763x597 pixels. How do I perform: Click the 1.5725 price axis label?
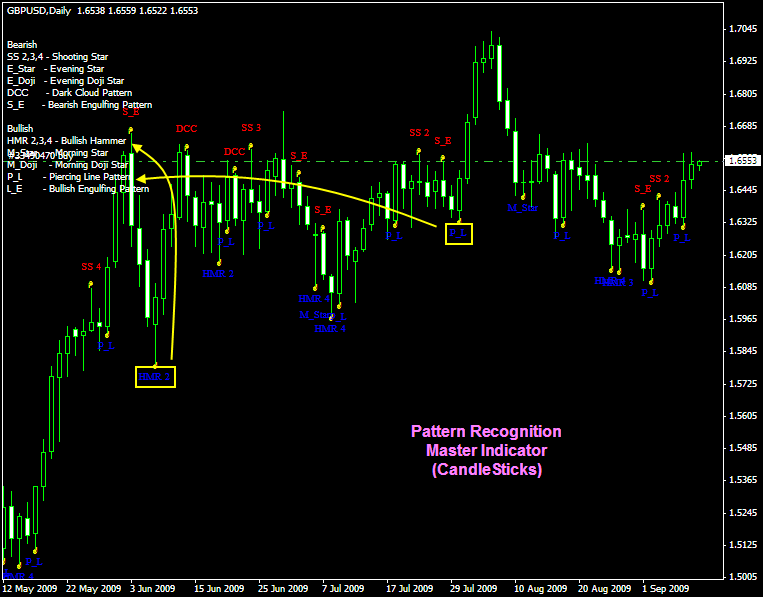click(x=742, y=384)
